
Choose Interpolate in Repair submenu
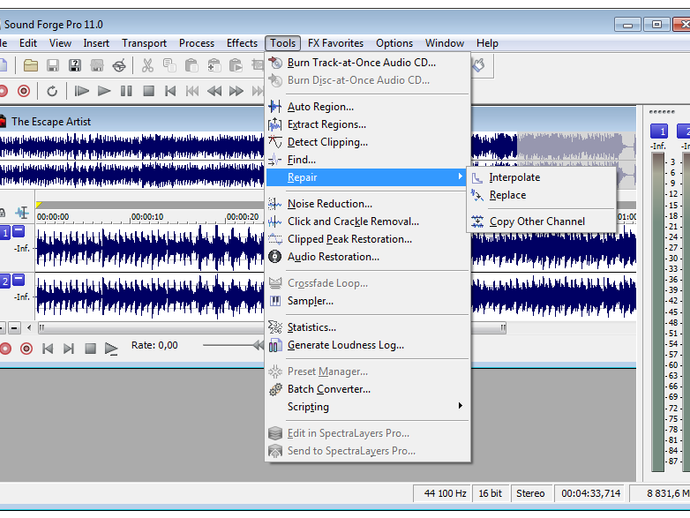pos(541,177)
